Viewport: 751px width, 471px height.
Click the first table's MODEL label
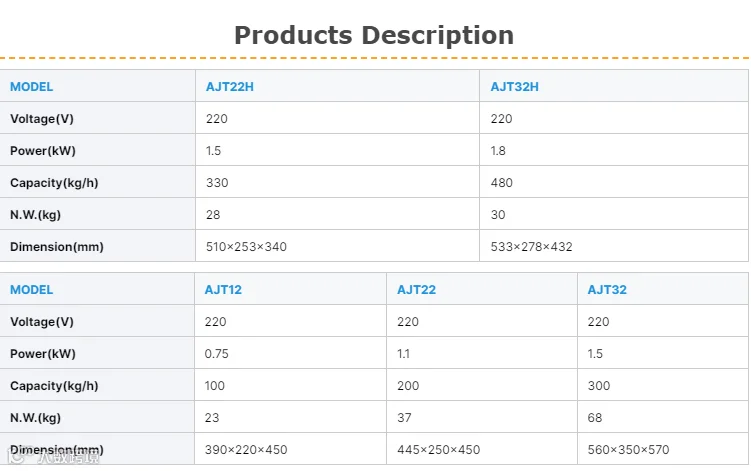click(32, 87)
